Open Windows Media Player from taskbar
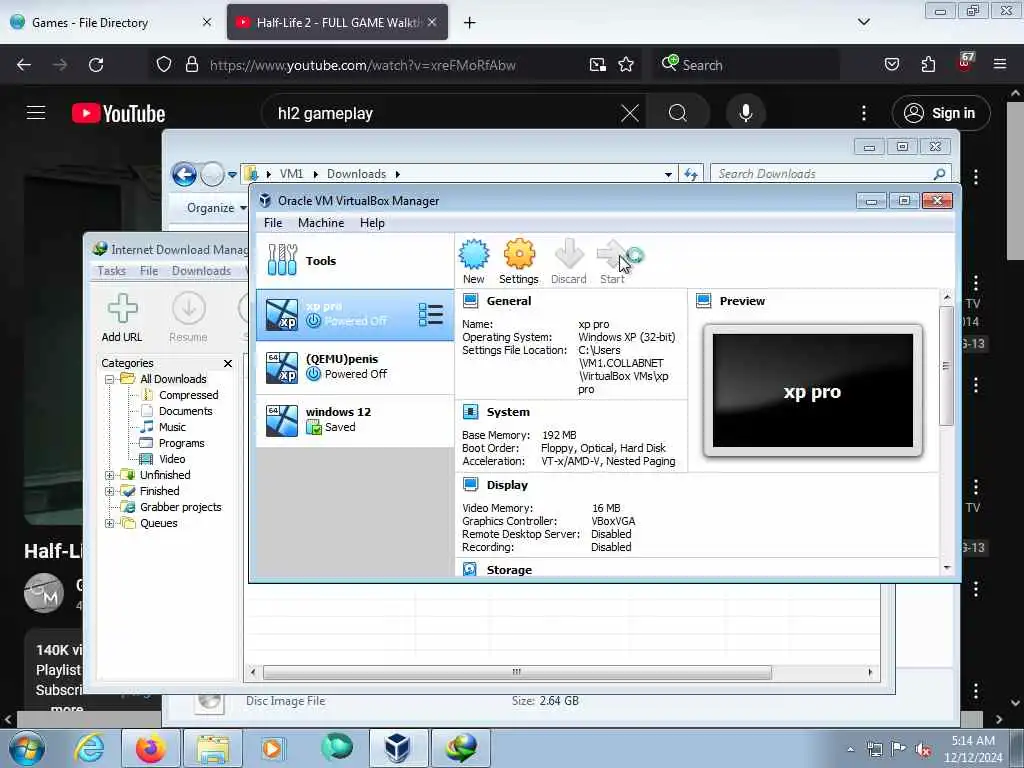The width and height of the screenshot is (1024, 768). [273, 748]
